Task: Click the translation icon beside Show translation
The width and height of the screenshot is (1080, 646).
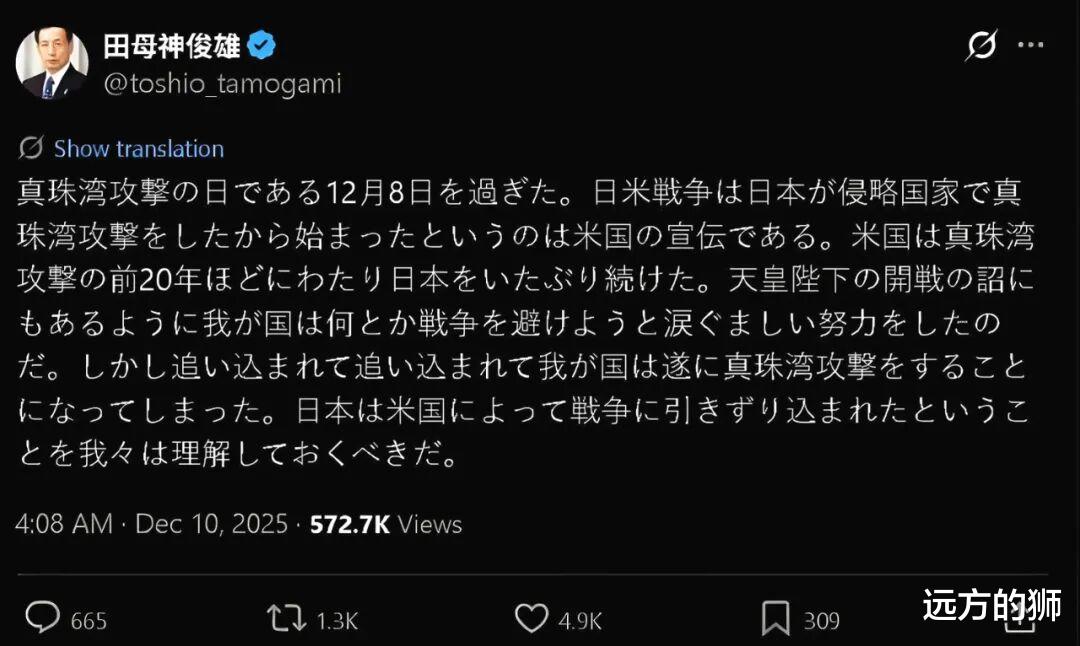Action: pos(31,149)
